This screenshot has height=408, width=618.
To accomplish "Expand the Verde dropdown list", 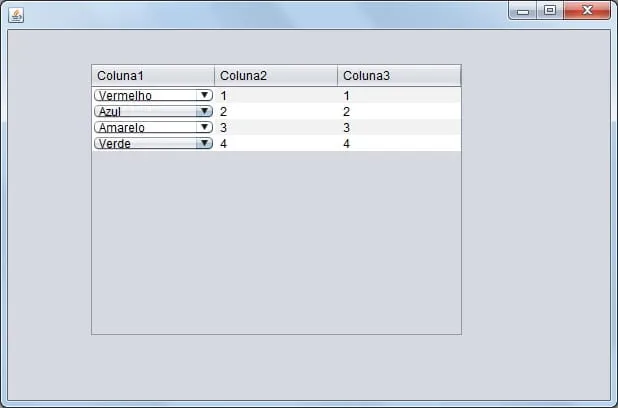I will pos(204,143).
